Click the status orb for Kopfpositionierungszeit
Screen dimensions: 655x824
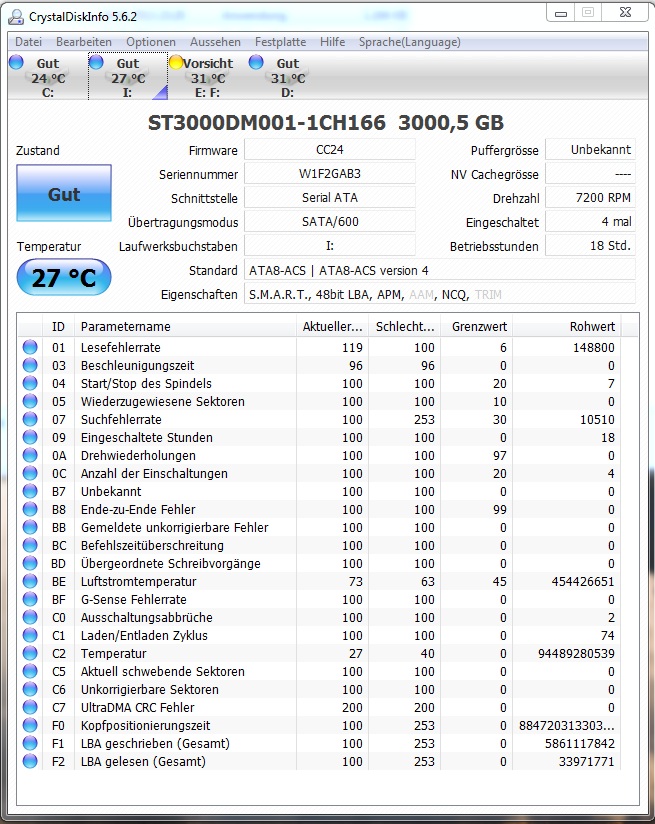[30, 725]
